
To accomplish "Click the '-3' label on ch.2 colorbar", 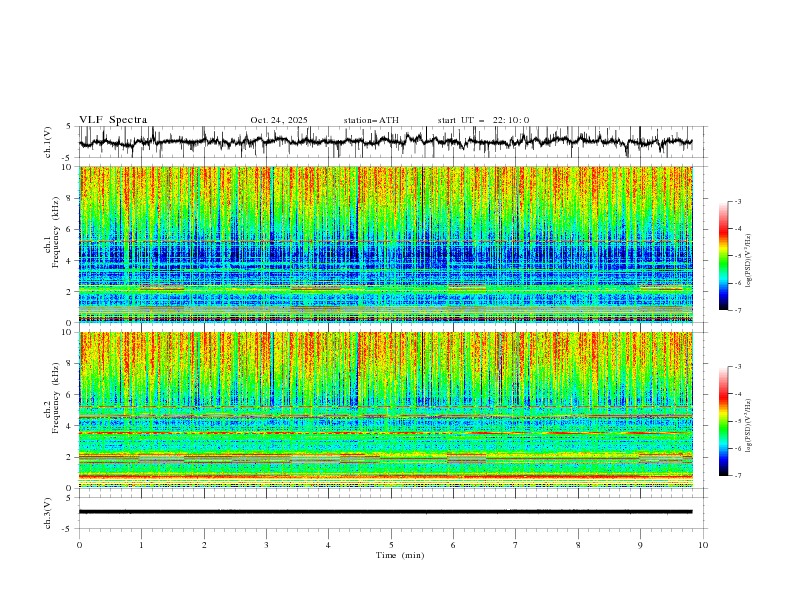I will coord(737,367).
